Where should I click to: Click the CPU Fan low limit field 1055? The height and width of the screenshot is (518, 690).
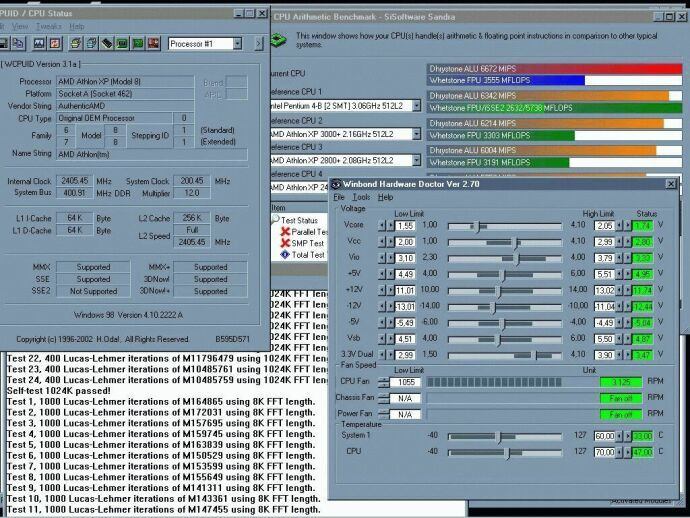click(x=405, y=382)
